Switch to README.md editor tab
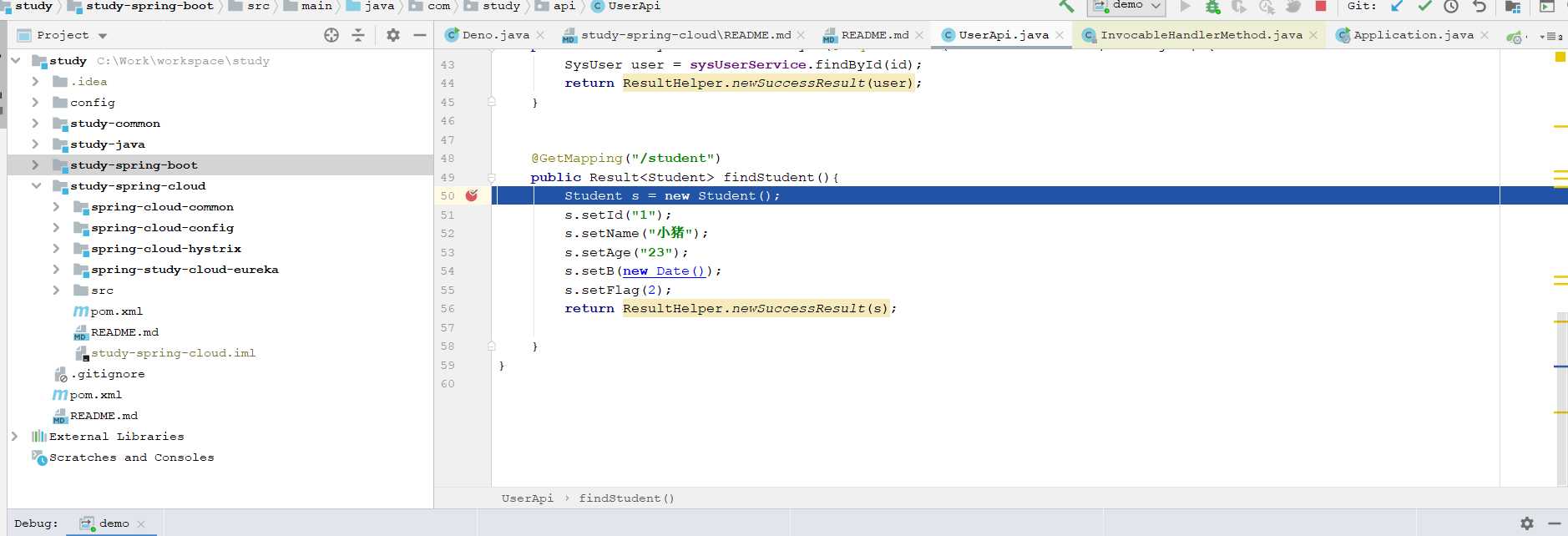Viewport: 1568px width, 536px height. (874, 35)
